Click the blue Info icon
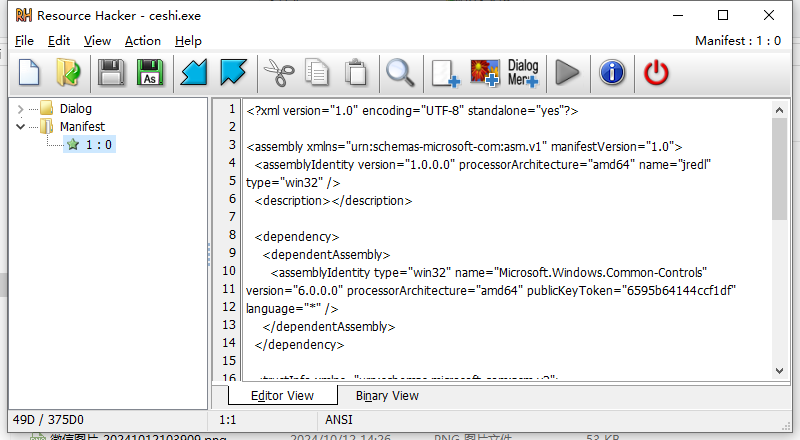Viewport: 800px width, 440px height. [612, 72]
